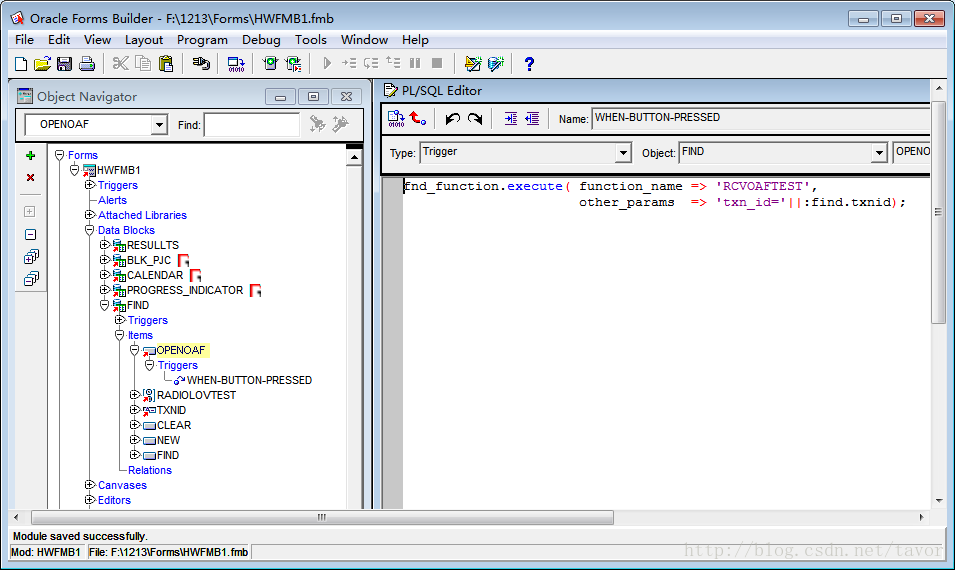Image resolution: width=955 pixels, height=570 pixels.
Task: Select the Alerts node
Action: (x=113, y=200)
